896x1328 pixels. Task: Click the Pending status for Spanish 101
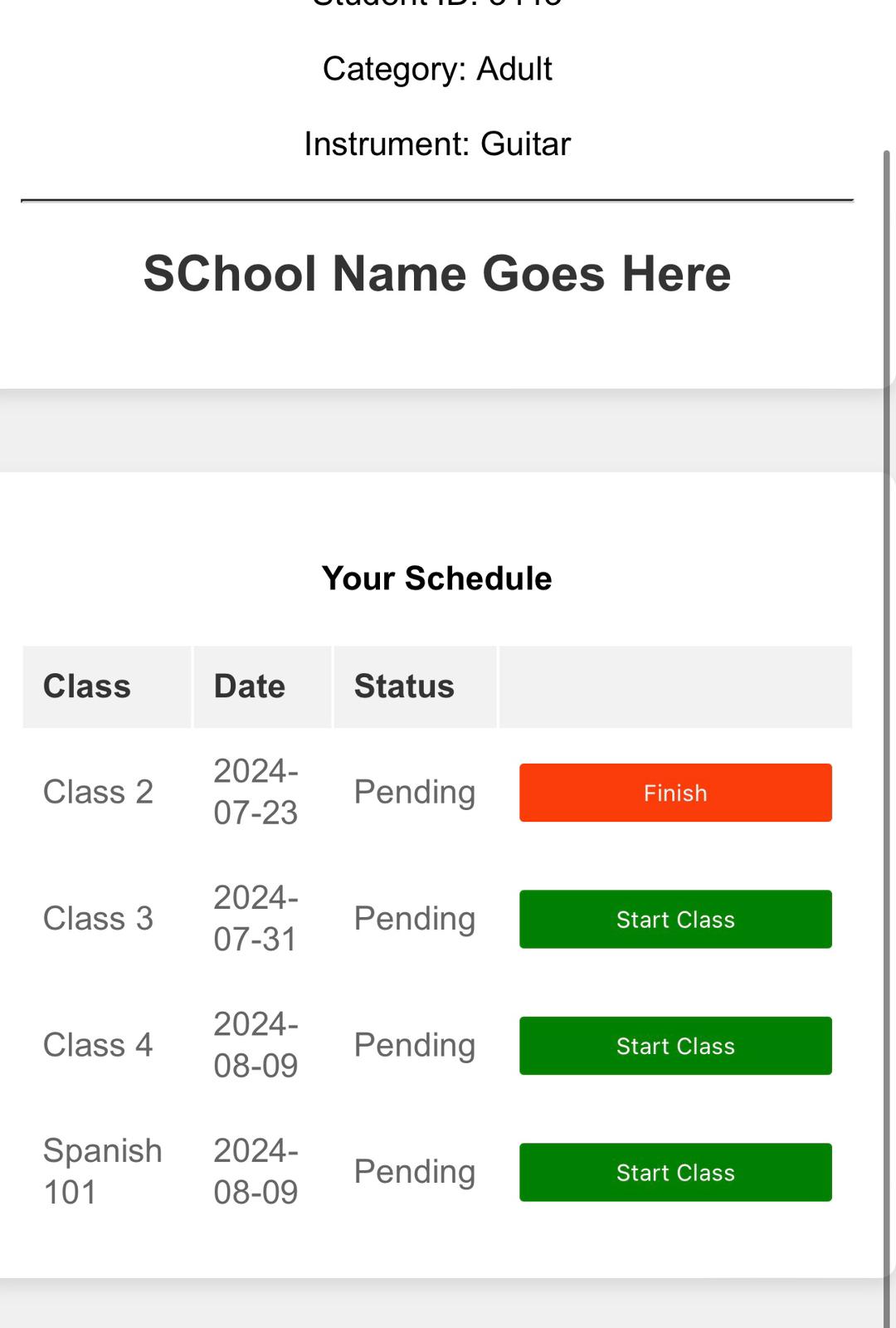[415, 1171]
